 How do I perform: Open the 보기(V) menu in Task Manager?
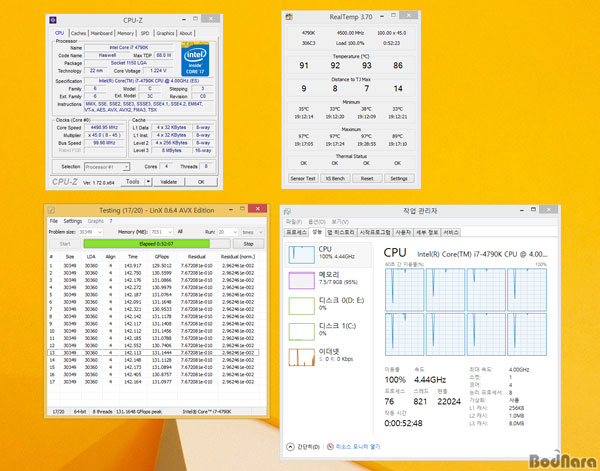point(340,222)
